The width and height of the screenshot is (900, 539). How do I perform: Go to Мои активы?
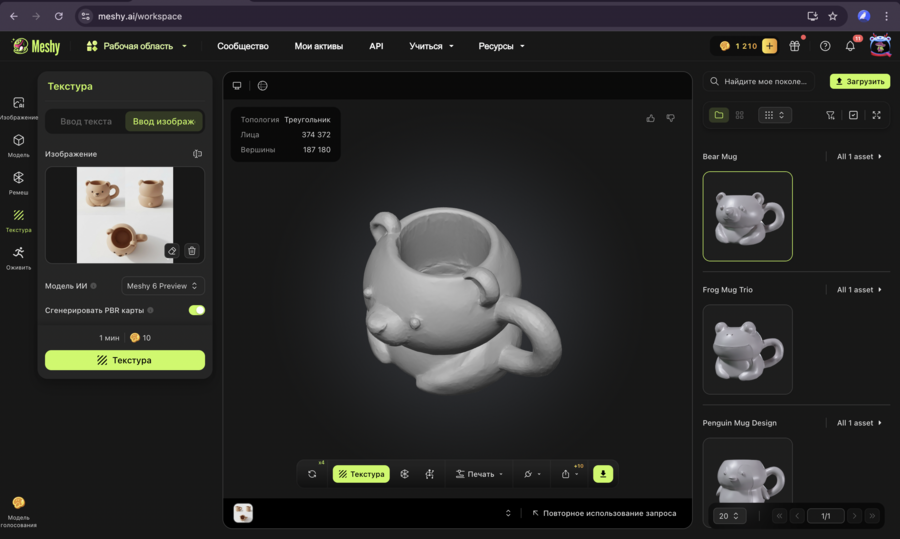(x=319, y=46)
